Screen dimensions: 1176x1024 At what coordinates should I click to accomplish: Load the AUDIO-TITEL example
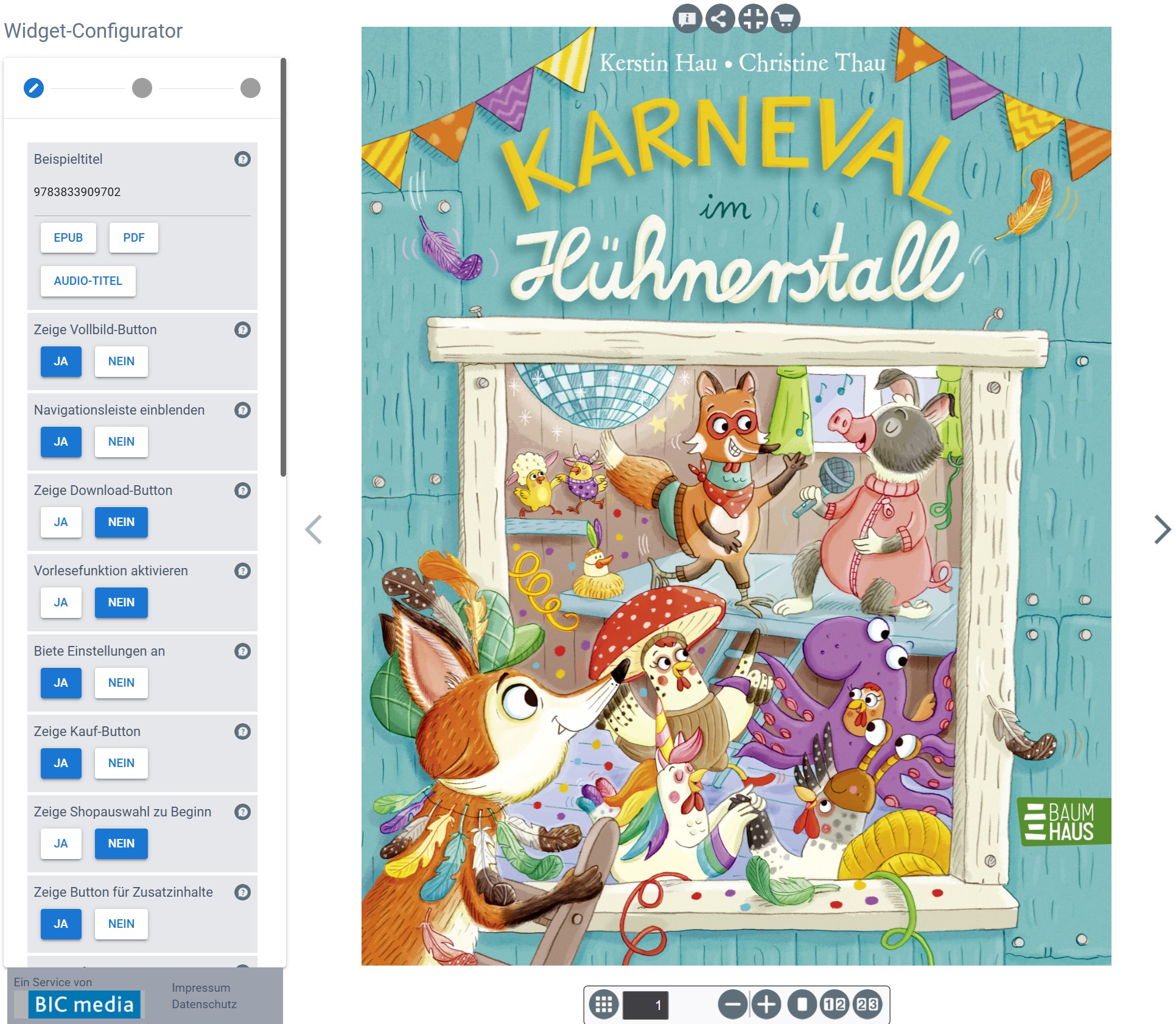(88, 281)
